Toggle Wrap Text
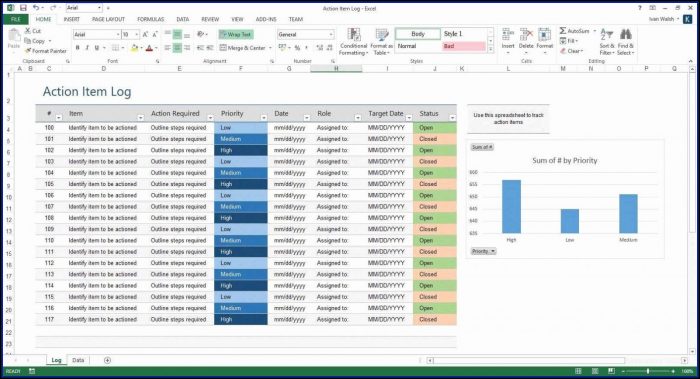This screenshot has height=379, width=700. point(236,34)
